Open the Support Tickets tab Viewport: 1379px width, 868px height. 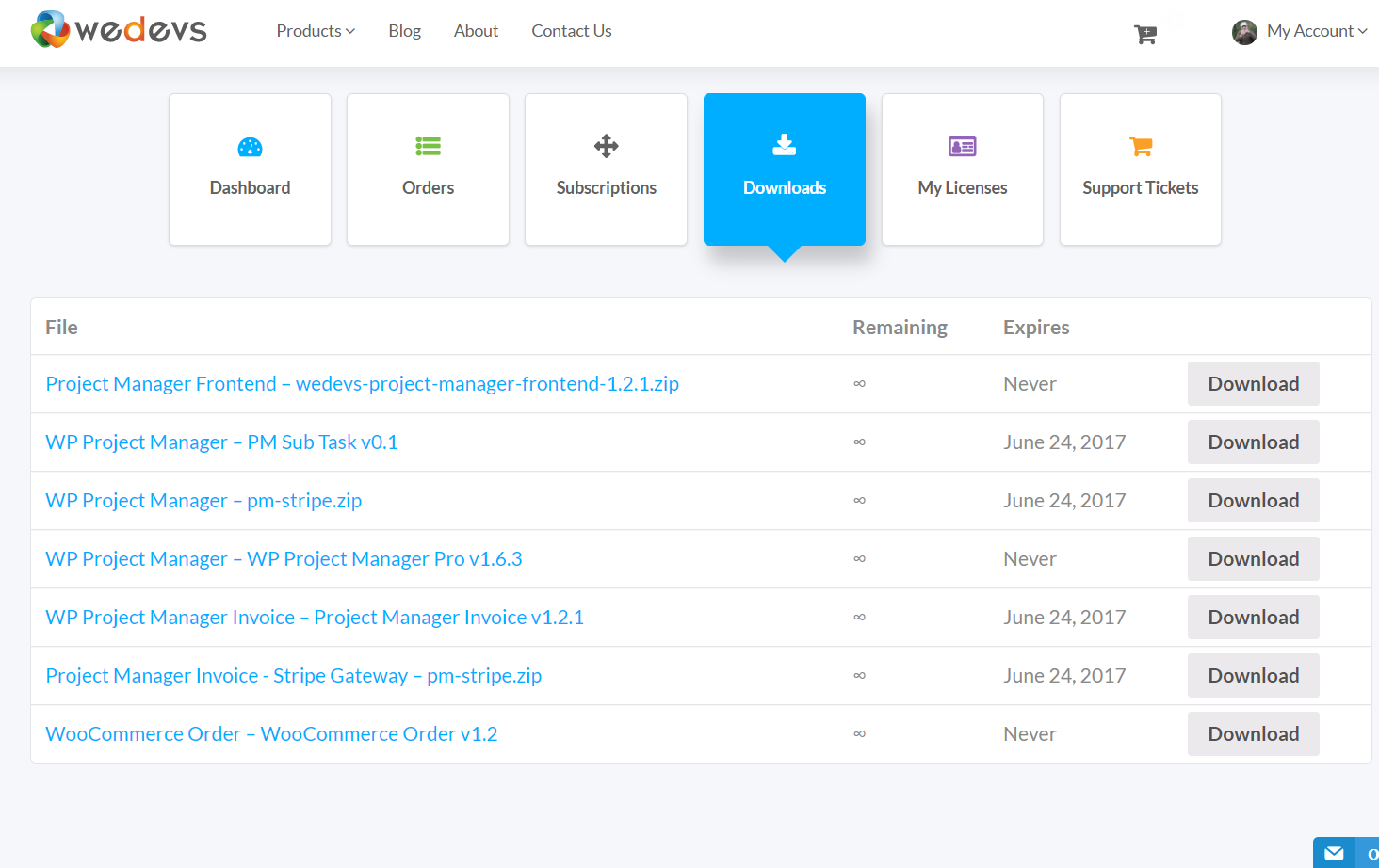1141,169
